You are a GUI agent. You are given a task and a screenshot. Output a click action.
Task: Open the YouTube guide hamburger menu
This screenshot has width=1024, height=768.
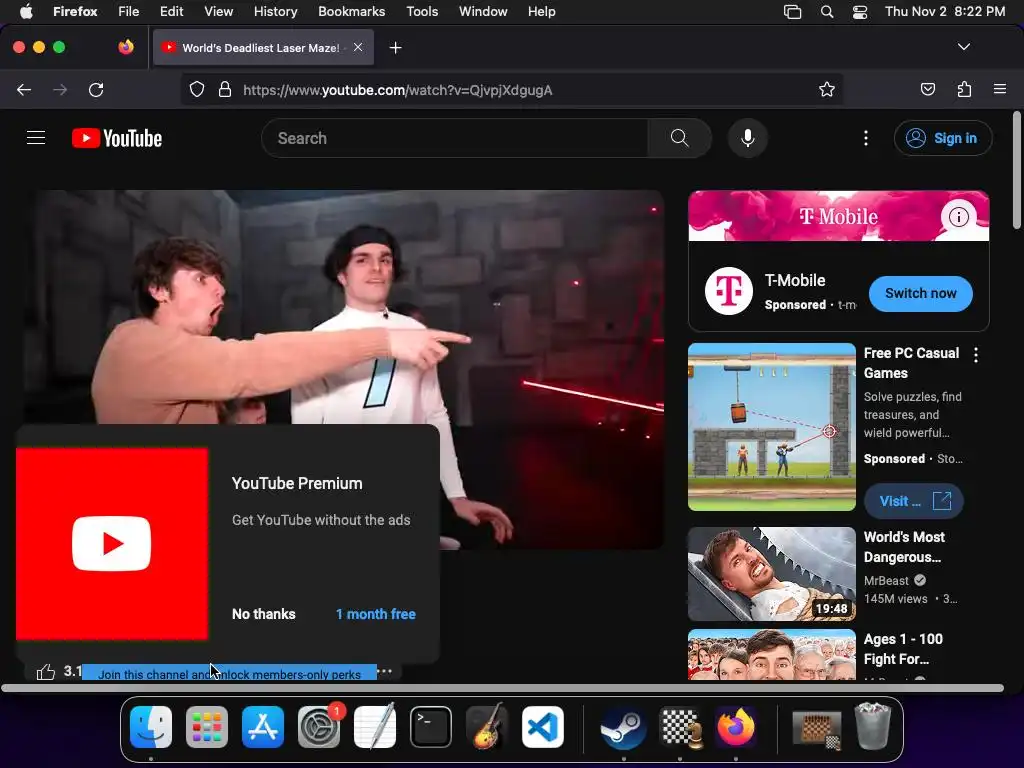pos(36,138)
